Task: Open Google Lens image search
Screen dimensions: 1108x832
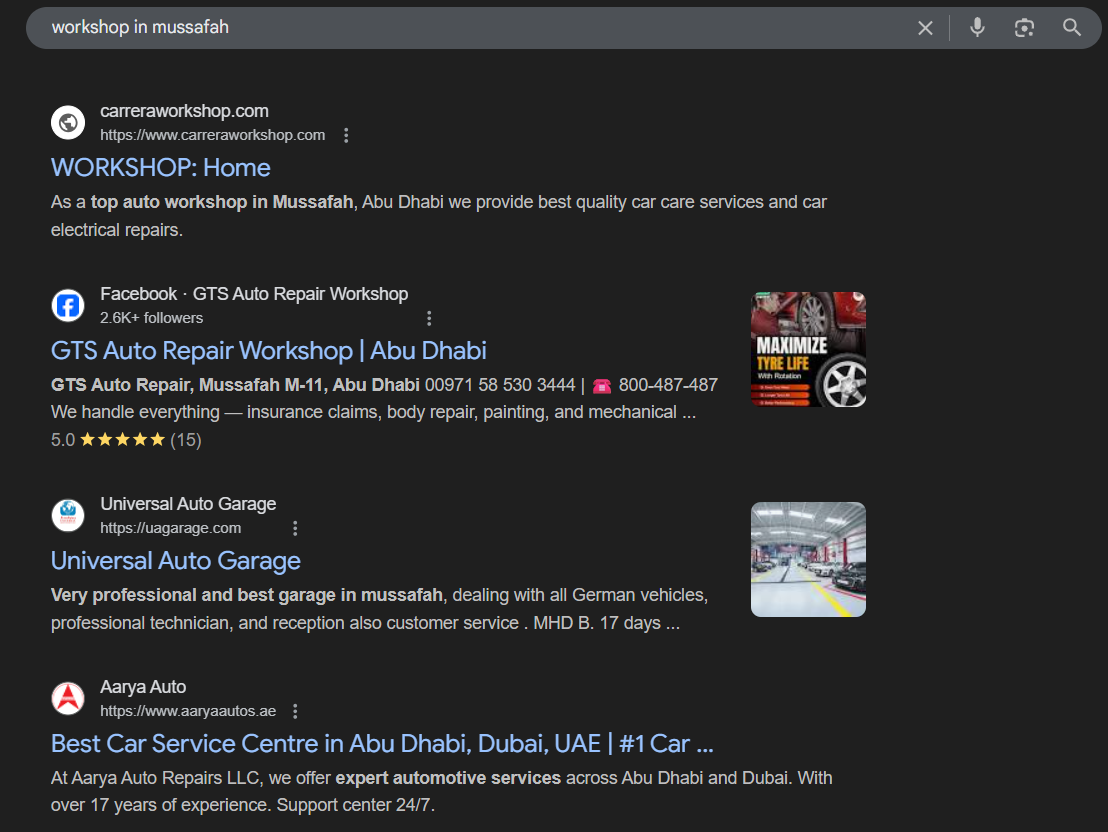Action: tap(1024, 27)
